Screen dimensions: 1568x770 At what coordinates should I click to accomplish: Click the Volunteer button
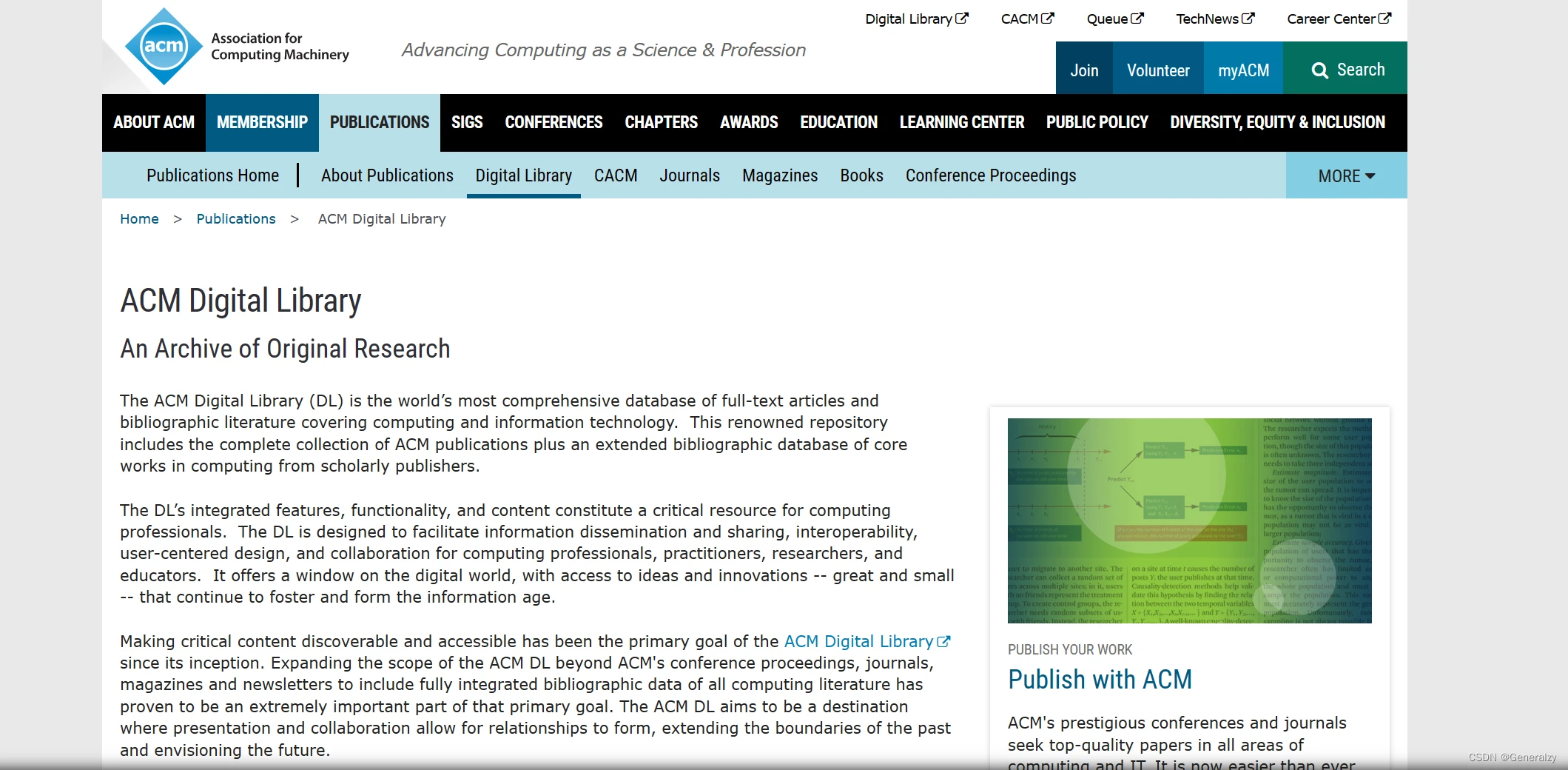[x=1158, y=70]
